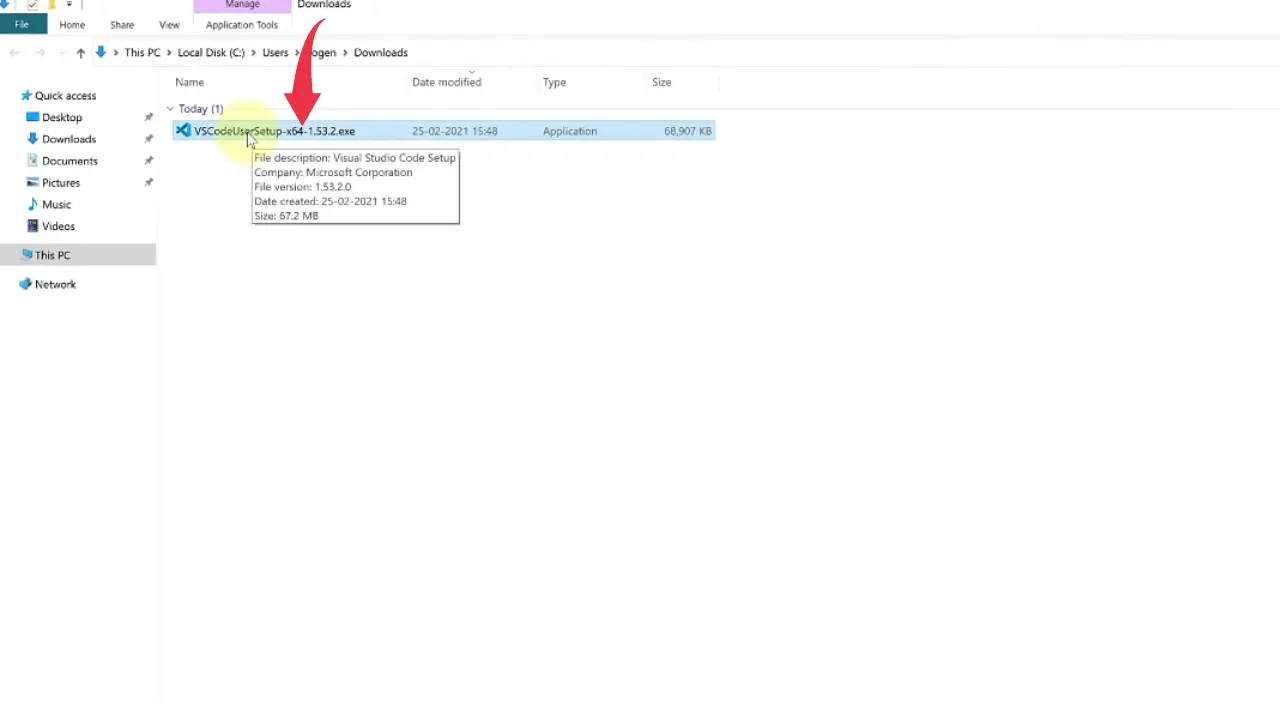This screenshot has width=1280, height=720.
Task: Click the Documents icon in sidebar
Action: [x=33, y=161]
